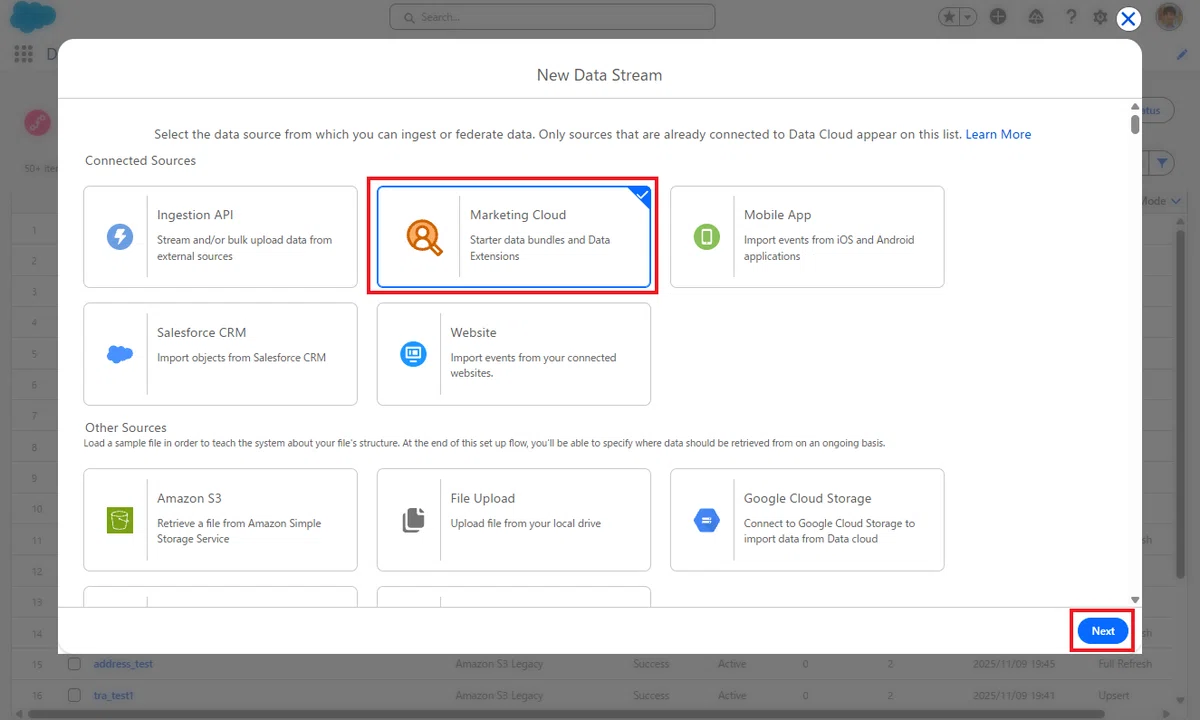Click the Connected Sources heading
1200x720 pixels.
click(140, 160)
